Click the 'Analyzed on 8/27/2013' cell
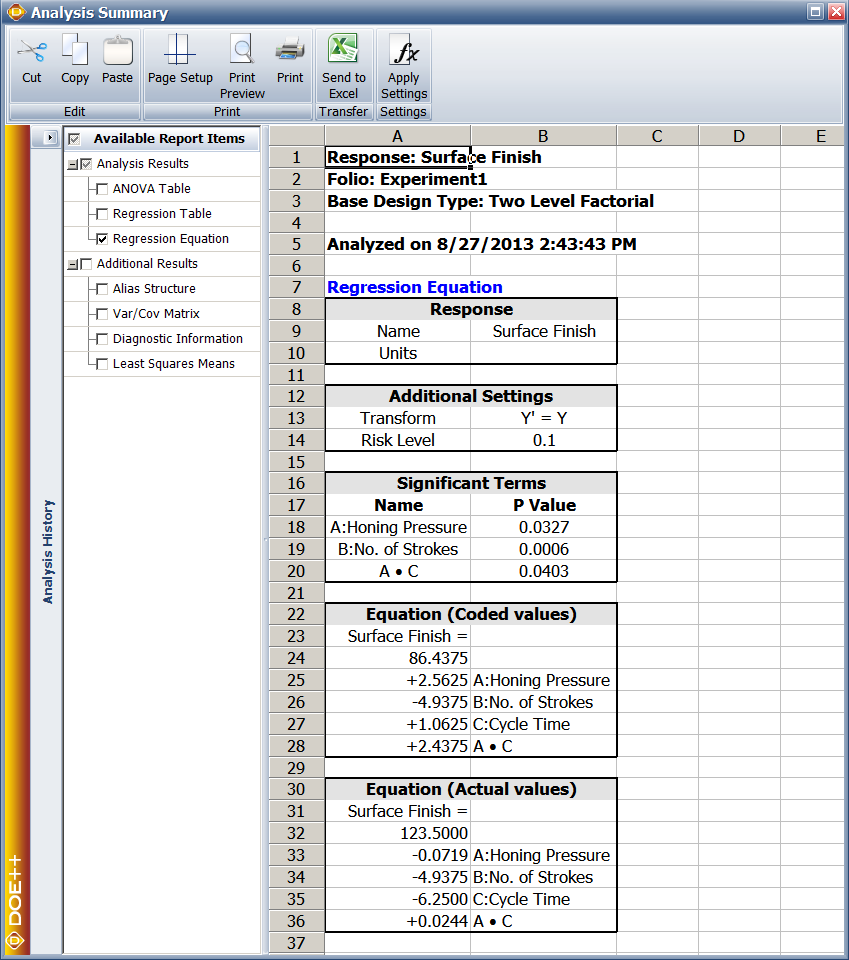Viewport: 849px width, 960px height. [482, 244]
